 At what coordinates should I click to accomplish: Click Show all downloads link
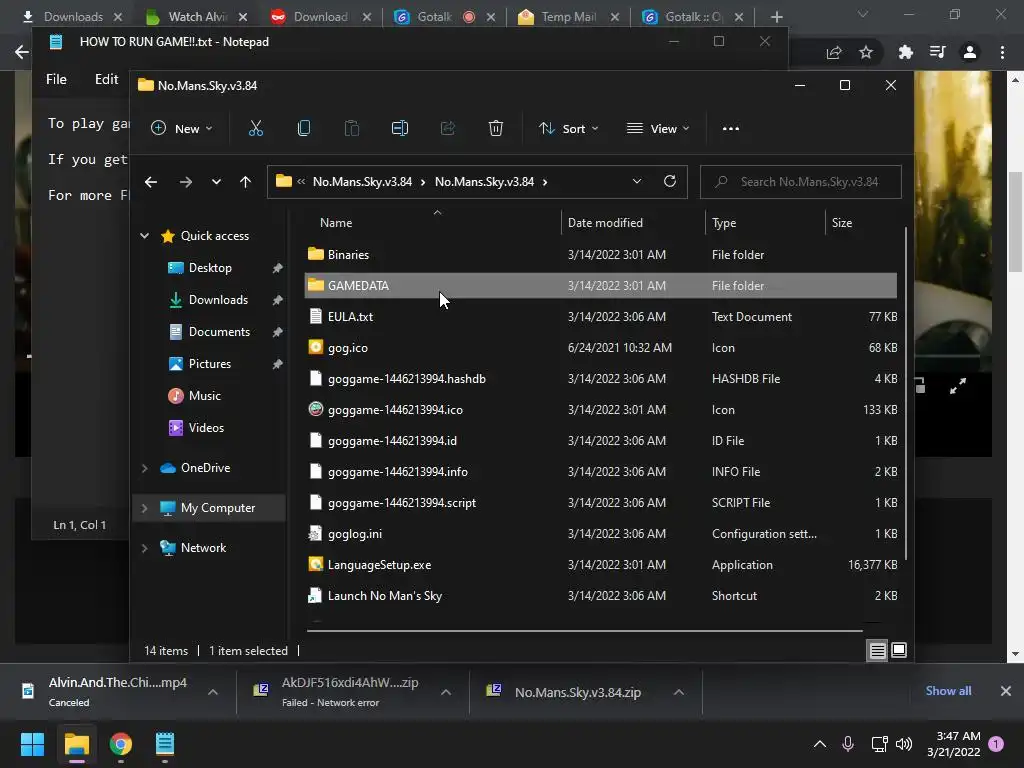(948, 691)
